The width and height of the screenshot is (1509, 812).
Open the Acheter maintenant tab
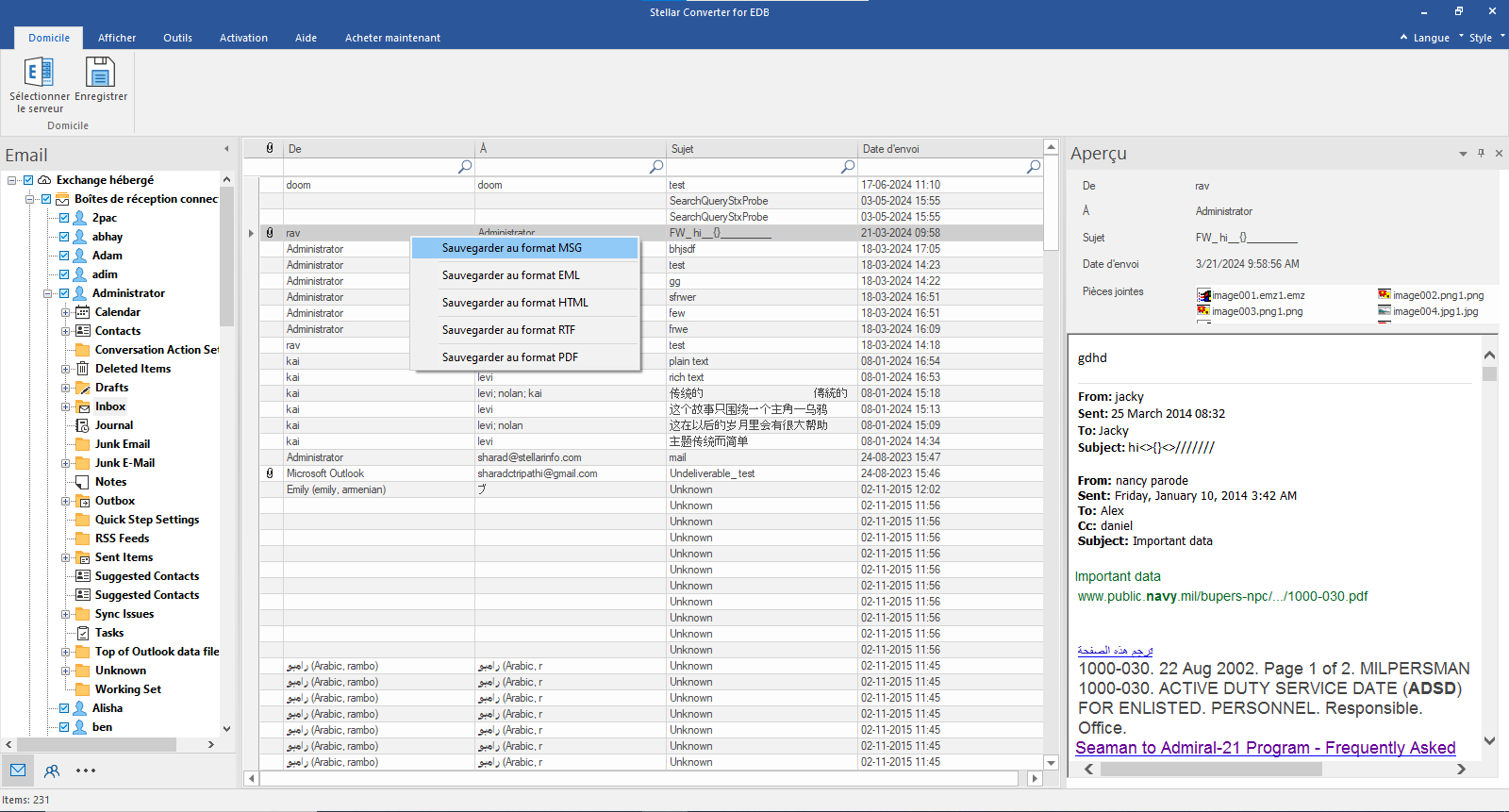pos(392,38)
